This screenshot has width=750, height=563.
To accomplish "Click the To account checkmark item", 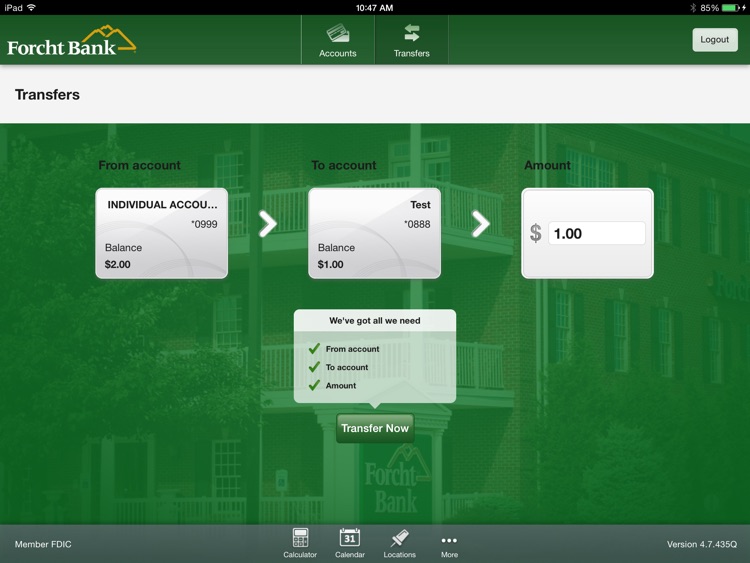I will point(338,367).
